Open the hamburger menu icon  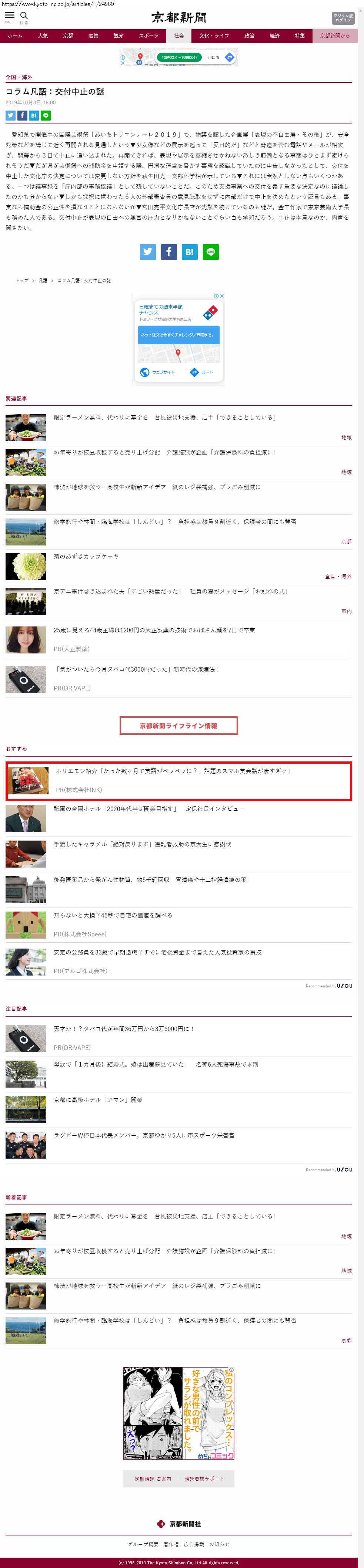(9, 16)
